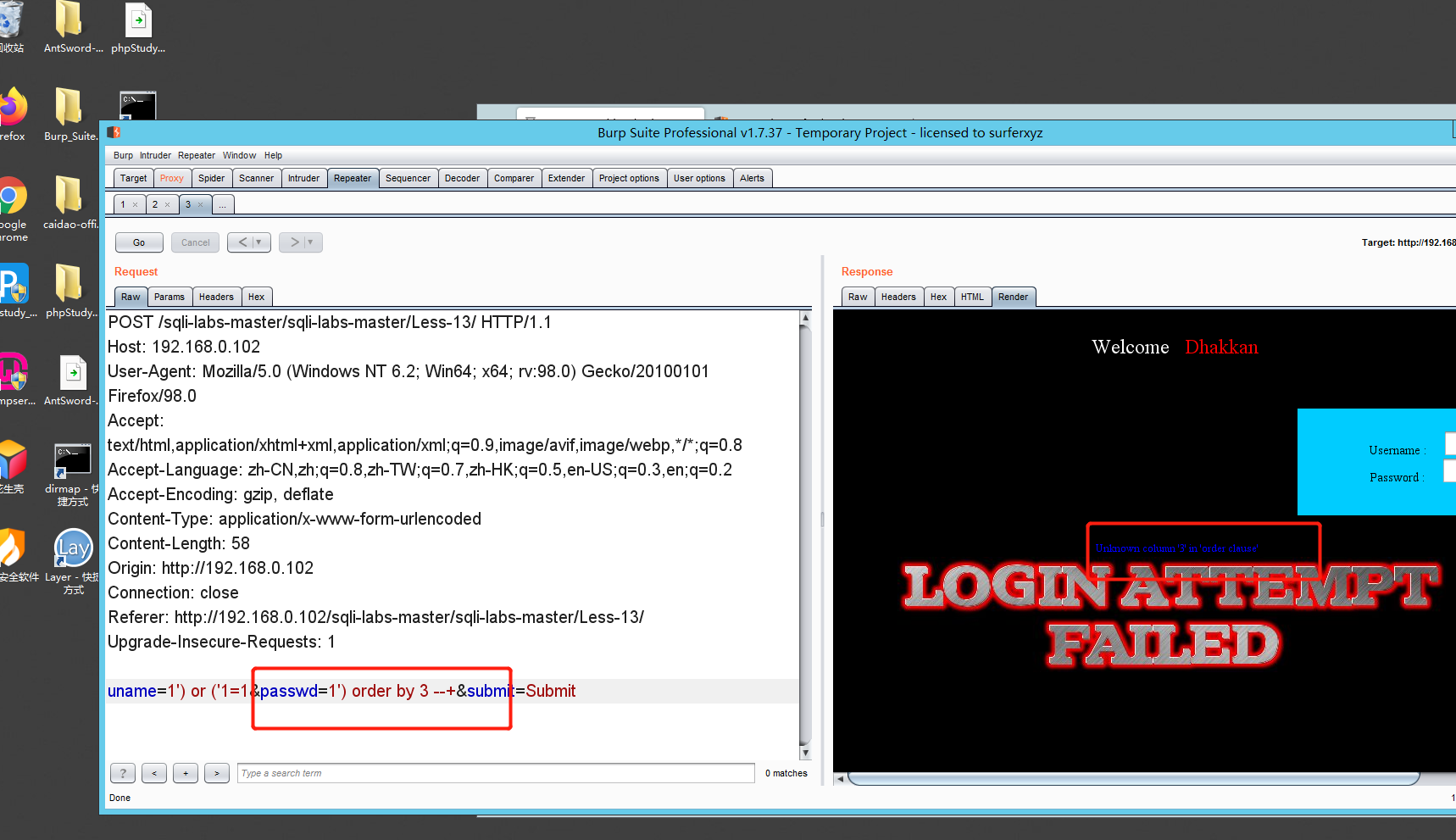The width and height of the screenshot is (1456, 840).
Task: Switch to the Comparer tool tab
Action: pyautogui.click(x=514, y=178)
